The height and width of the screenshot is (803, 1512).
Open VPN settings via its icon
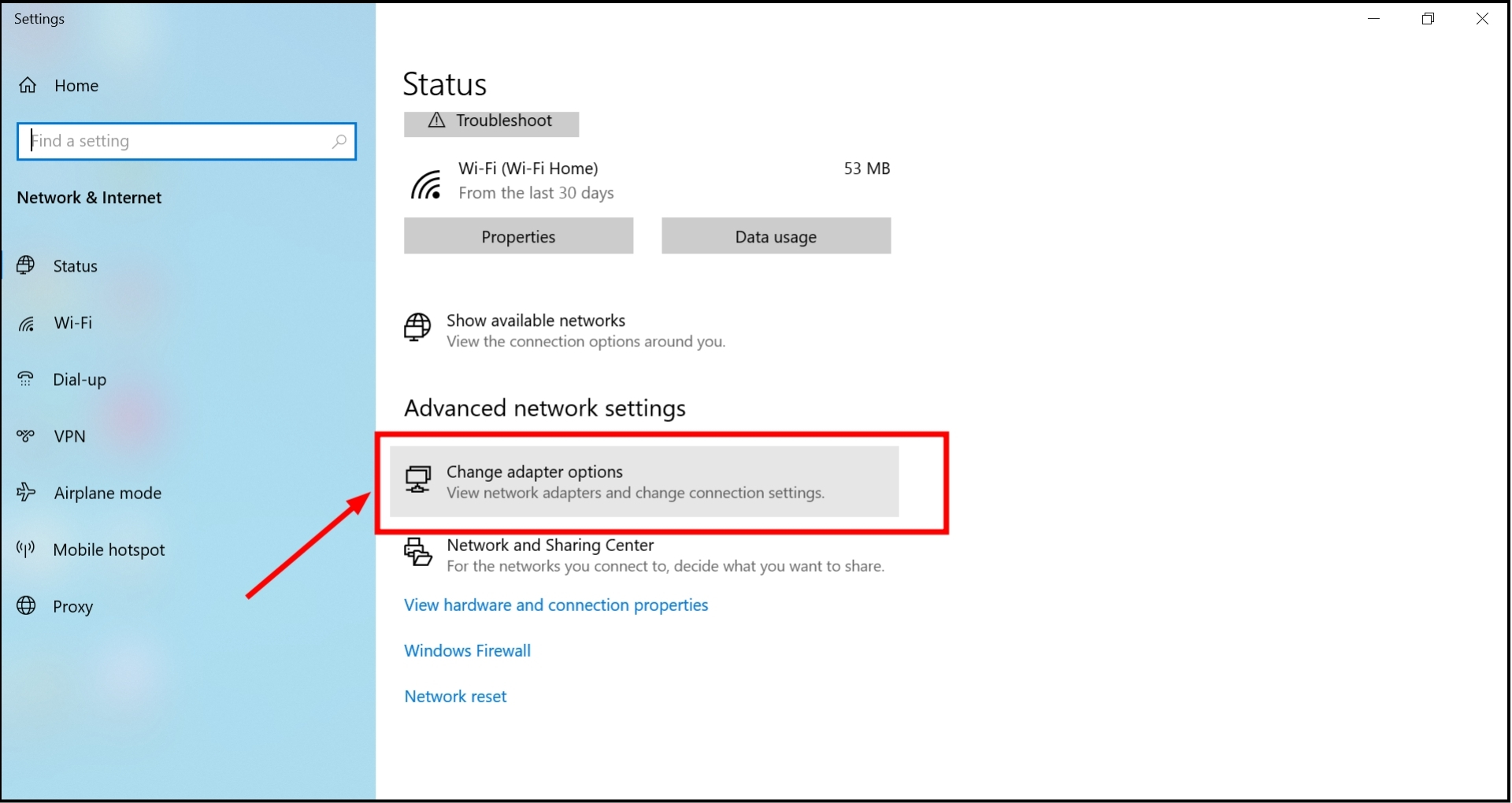pos(26,436)
